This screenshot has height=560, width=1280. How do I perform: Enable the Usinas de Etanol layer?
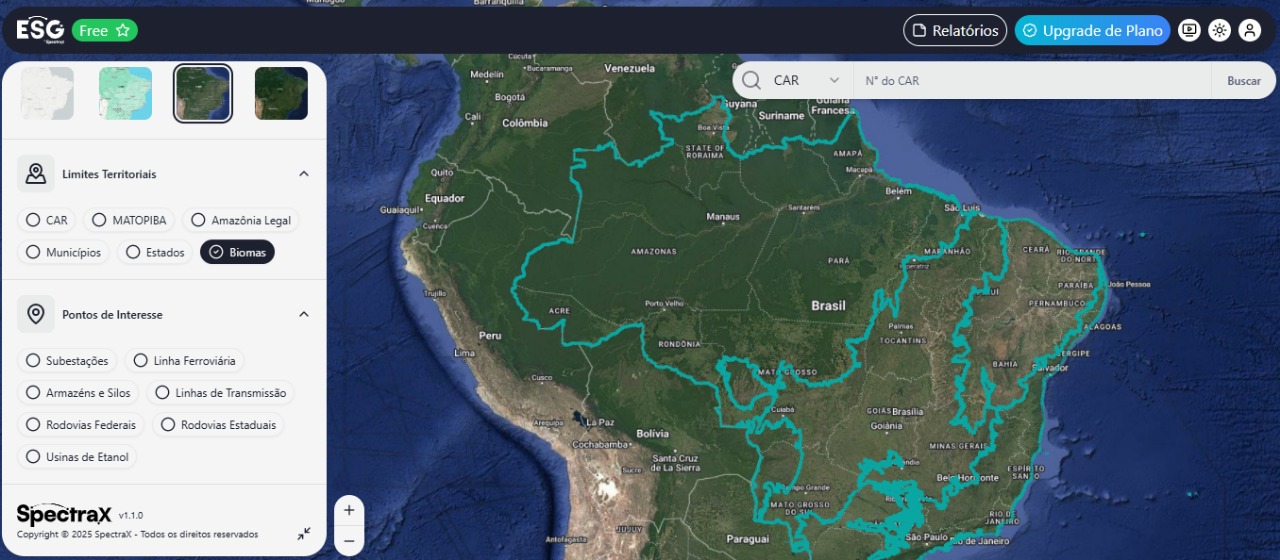[78, 457]
